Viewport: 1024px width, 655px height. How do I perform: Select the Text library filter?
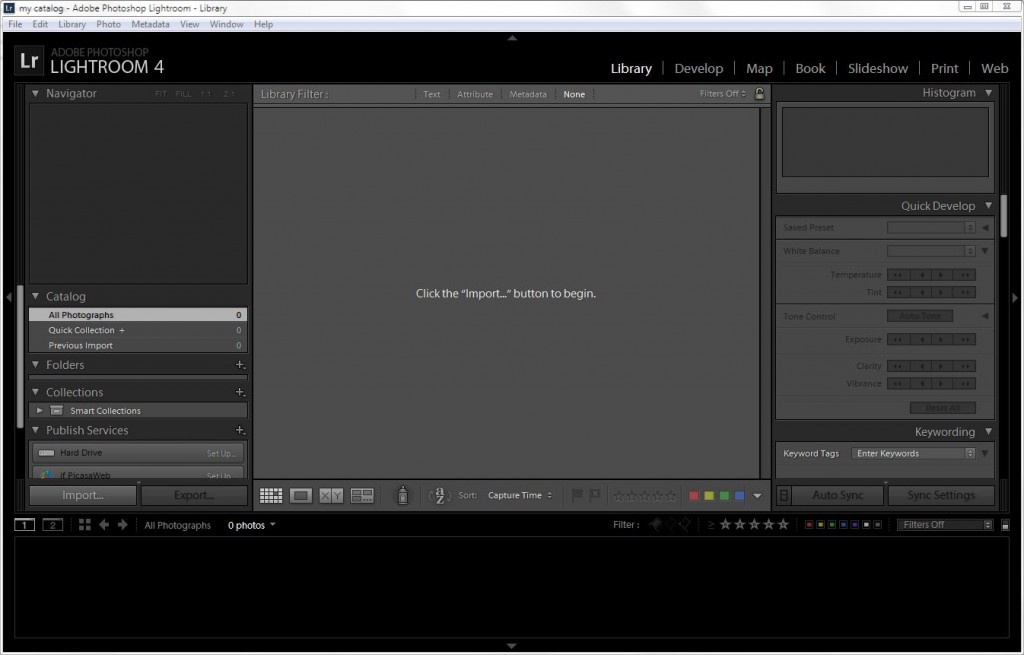click(x=432, y=94)
